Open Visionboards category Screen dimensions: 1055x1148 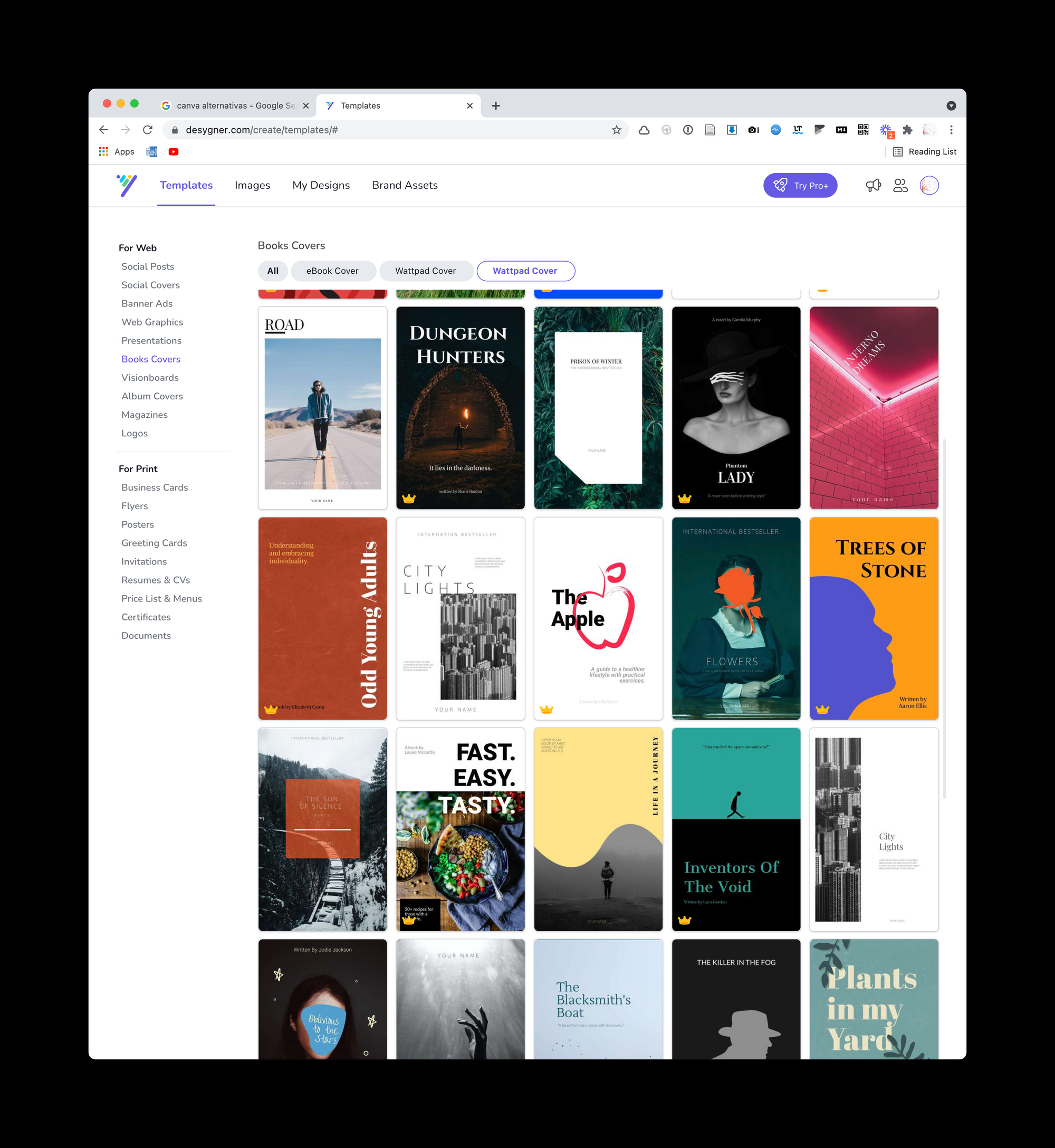coord(150,378)
